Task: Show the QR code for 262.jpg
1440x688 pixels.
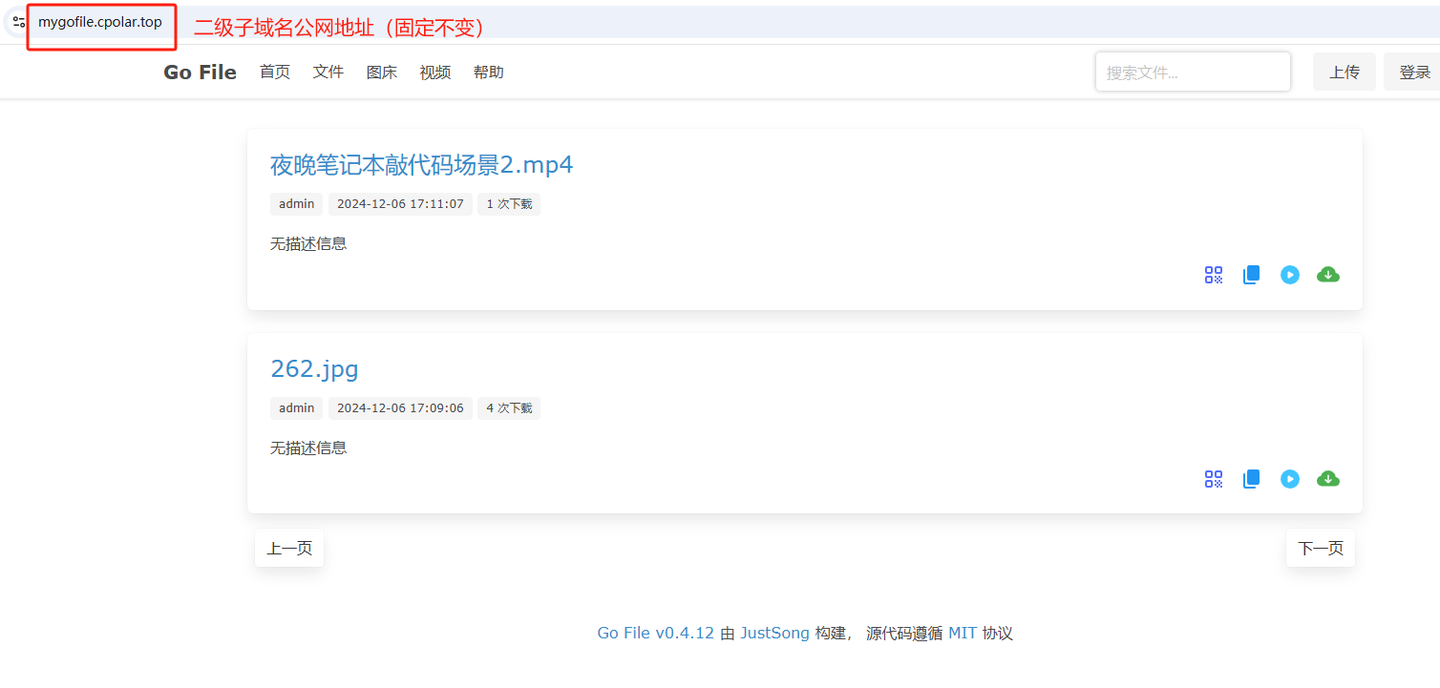Action: [1213, 478]
